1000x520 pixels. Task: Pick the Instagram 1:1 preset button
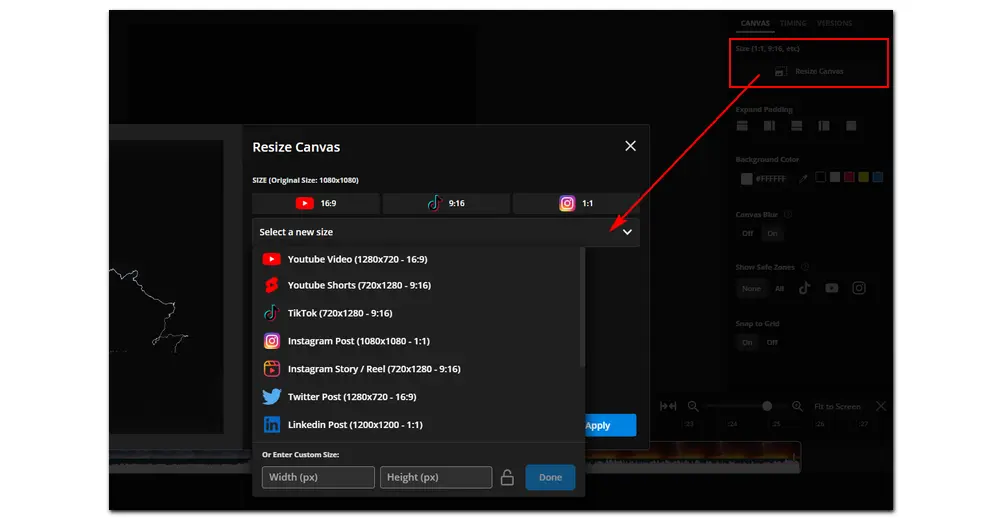point(576,204)
